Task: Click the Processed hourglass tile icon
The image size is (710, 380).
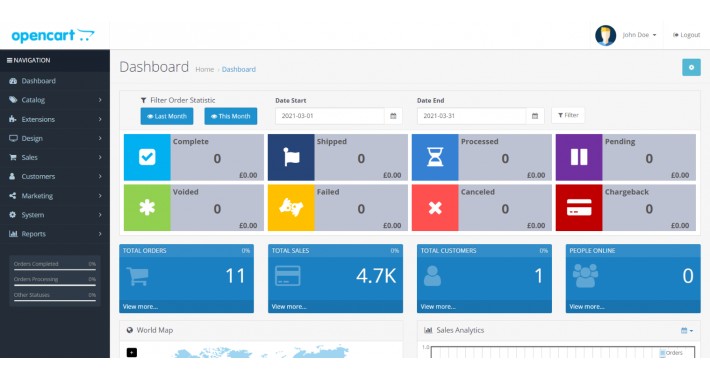Action: 435,157
